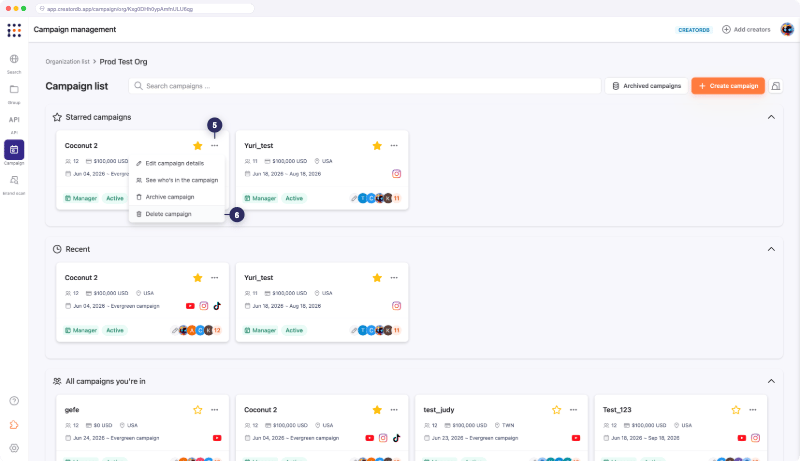The height and width of the screenshot is (461, 800).
Task: Toggle star on All campaigns Coconut 2 card
Action: pyautogui.click(x=377, y=410)
